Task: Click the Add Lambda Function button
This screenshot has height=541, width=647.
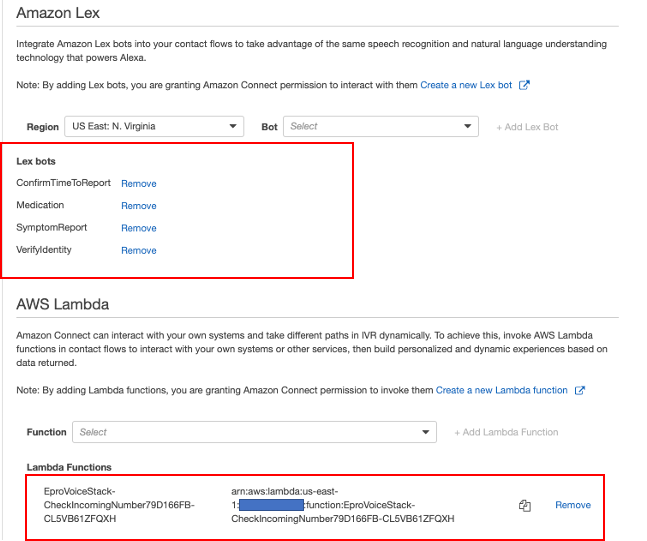Action: pos(506,432)
